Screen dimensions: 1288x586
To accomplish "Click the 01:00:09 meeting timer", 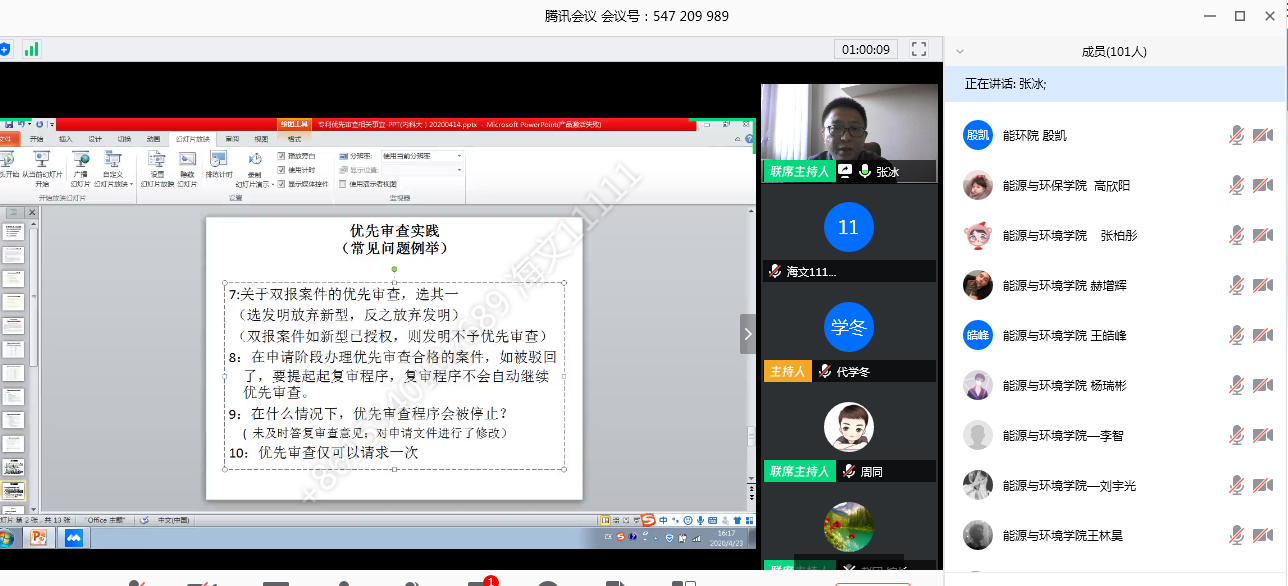I will coord(866,49).
